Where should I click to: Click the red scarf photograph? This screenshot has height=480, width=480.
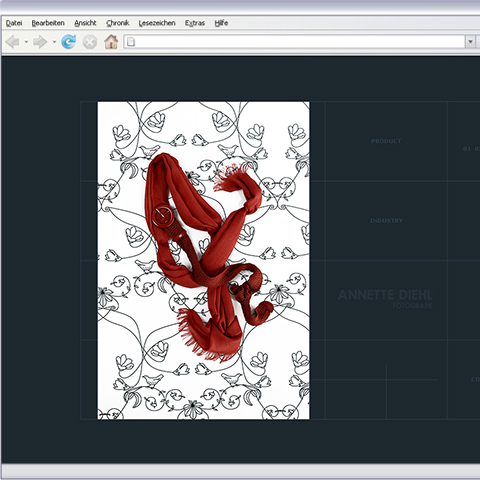click(x=203, y=260)
